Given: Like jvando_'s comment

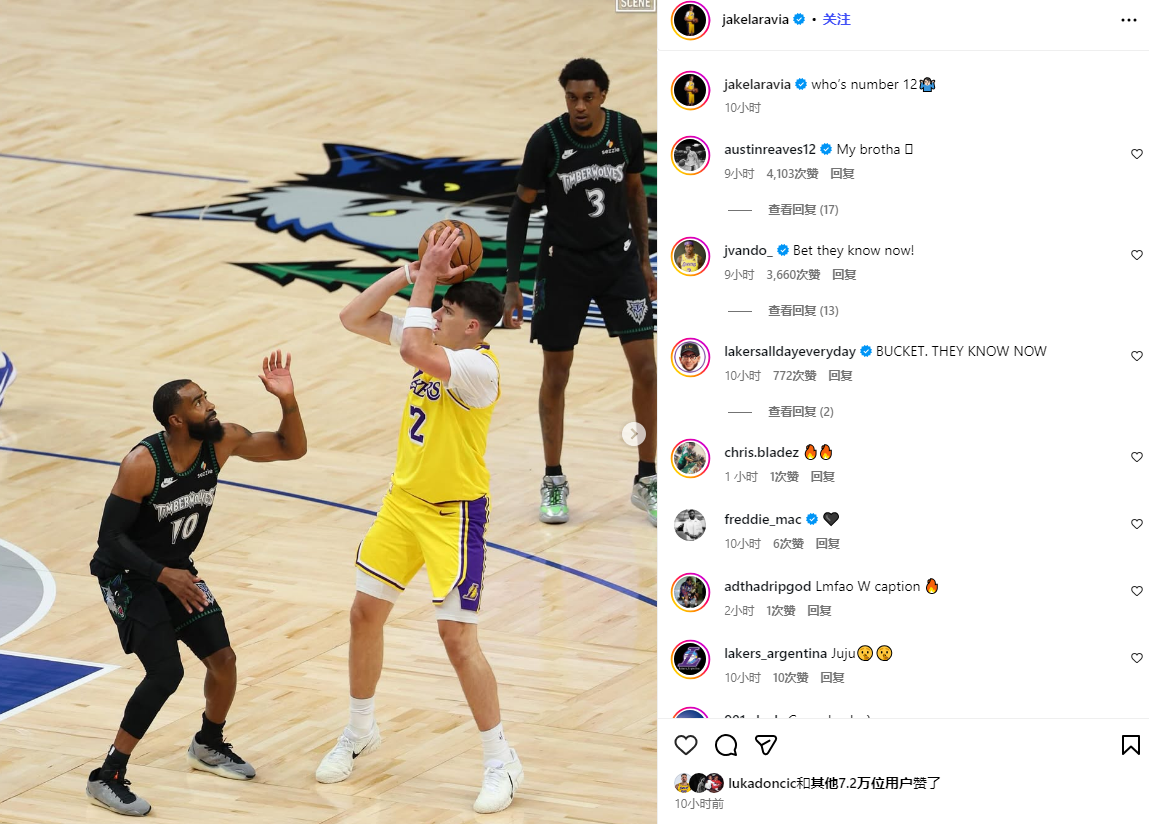Looking at the screenshot, I should click(x=1137, y=255).
